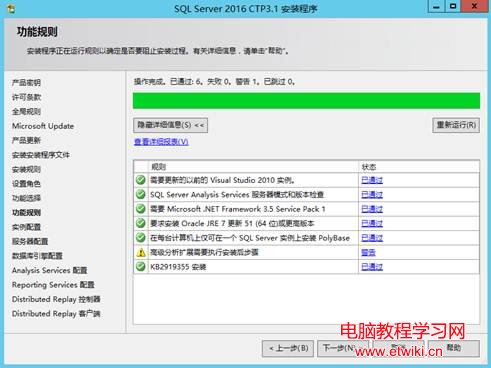Go back with 上一步(B) button

288,348
